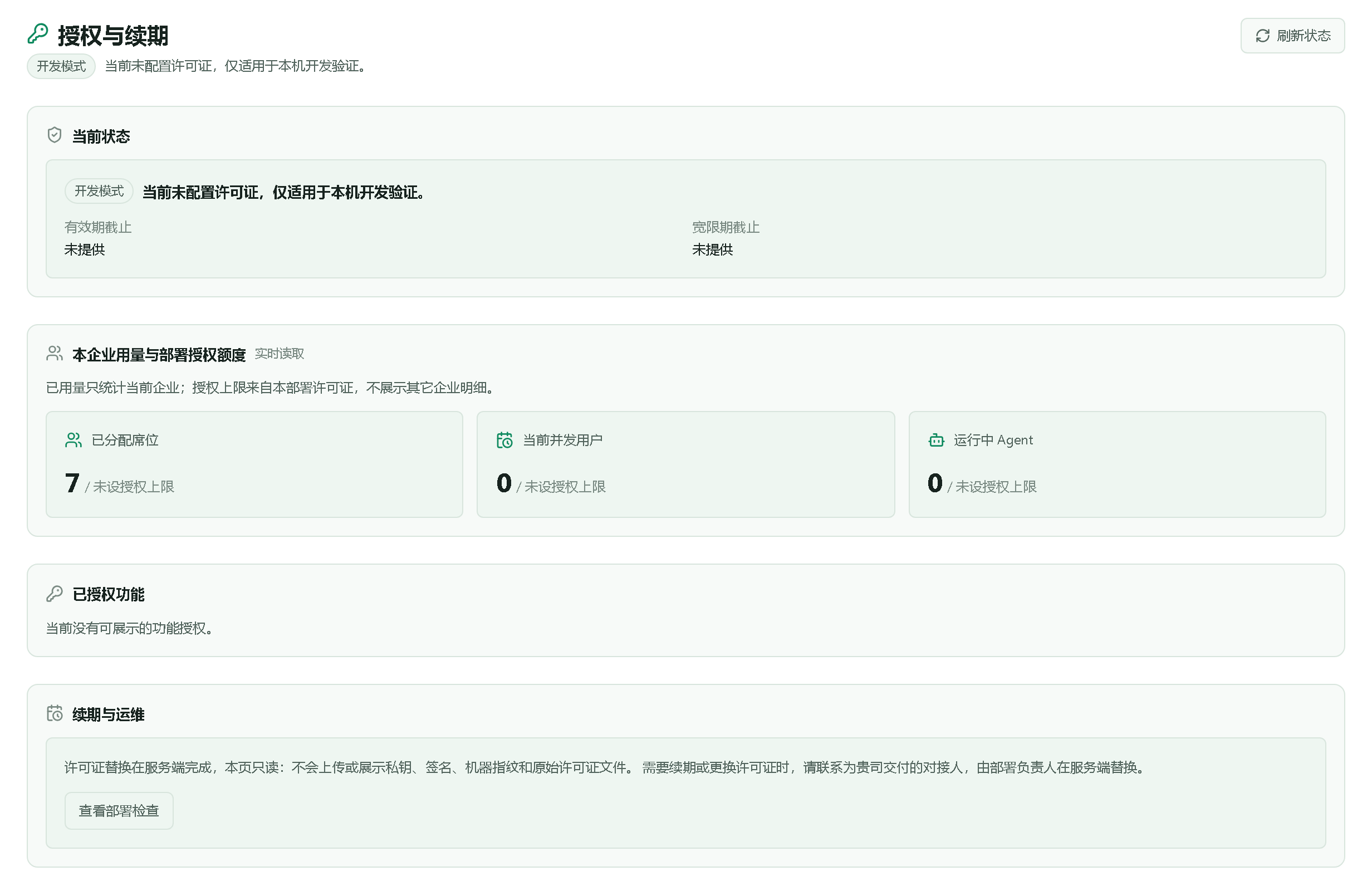Image resolution: width=1372 pixels, height=881 pixels.
Task: Click the 0 value in 当前并发用户 card
Action: tap(504, 483)
